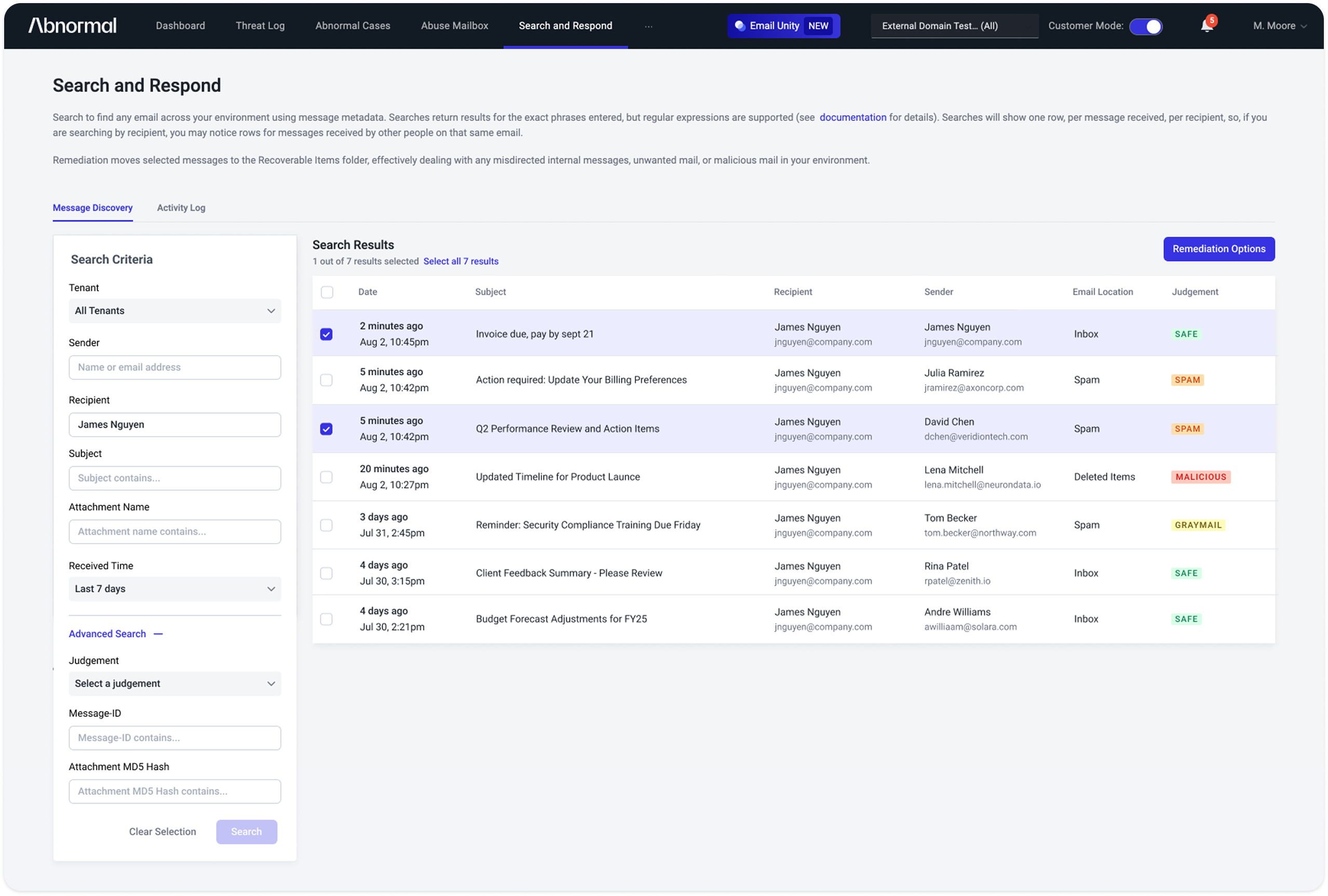
Task: Click the Remediation Options button
Action: [x=1219, y=249]
